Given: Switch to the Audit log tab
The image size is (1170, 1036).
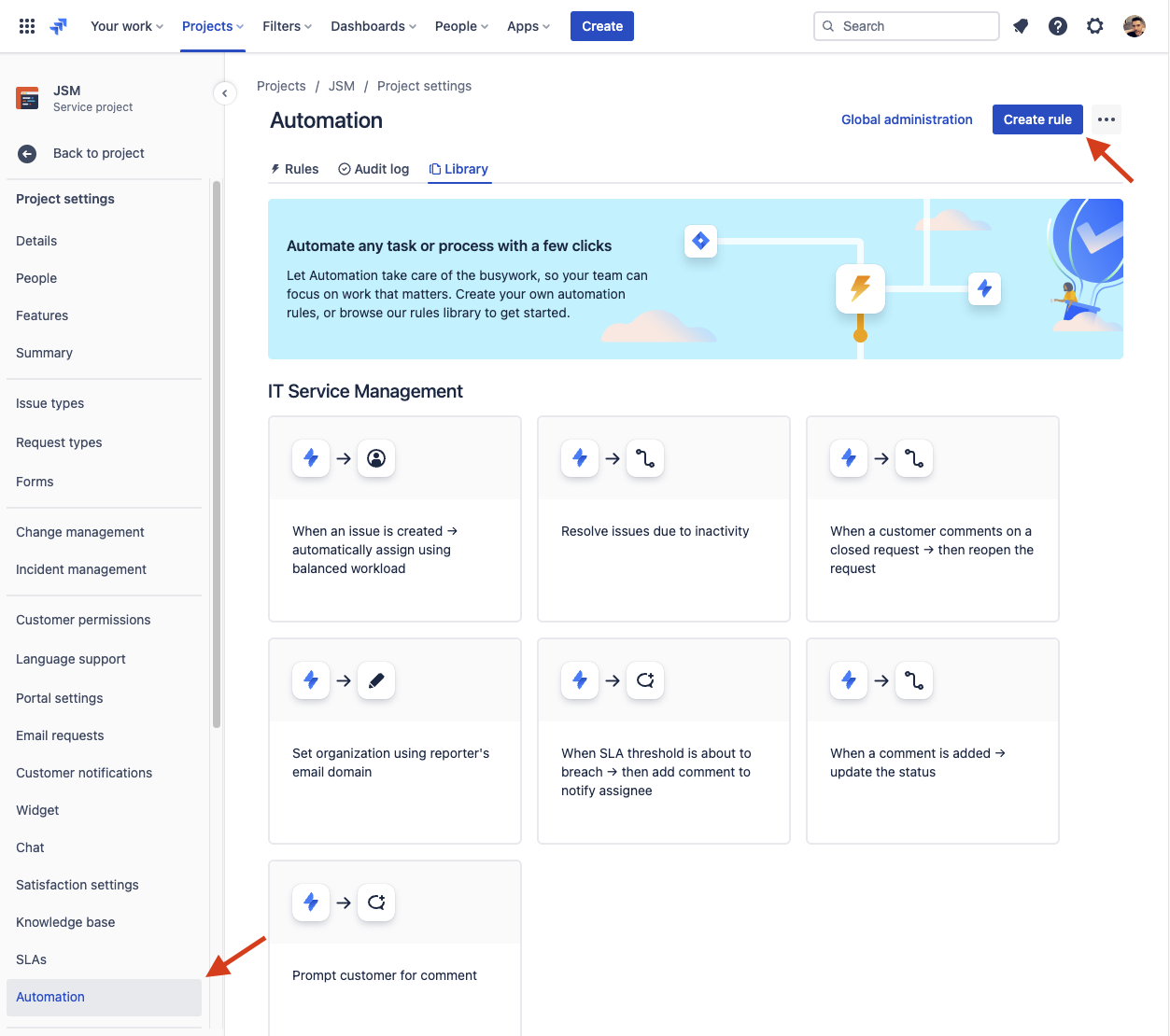Looking at the screenshot, I should pyautogui.click(x=374, y=169).
